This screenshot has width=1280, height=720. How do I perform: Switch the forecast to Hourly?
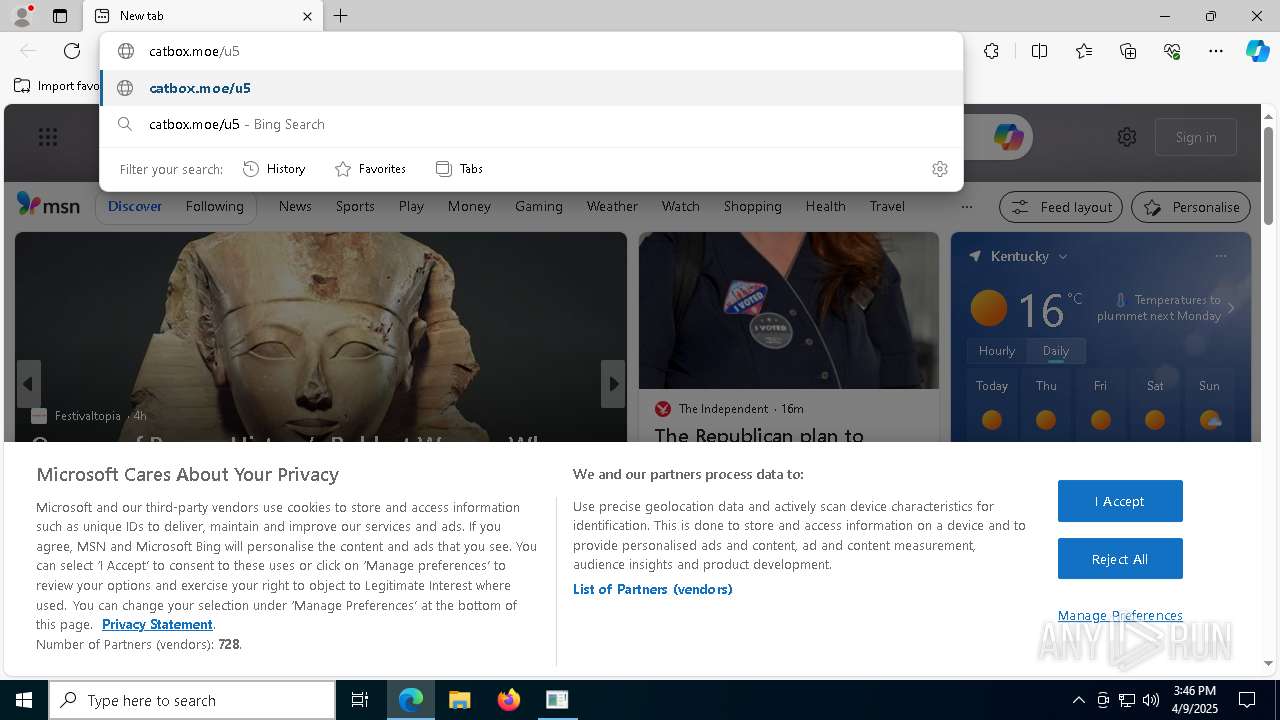(997, 351)
